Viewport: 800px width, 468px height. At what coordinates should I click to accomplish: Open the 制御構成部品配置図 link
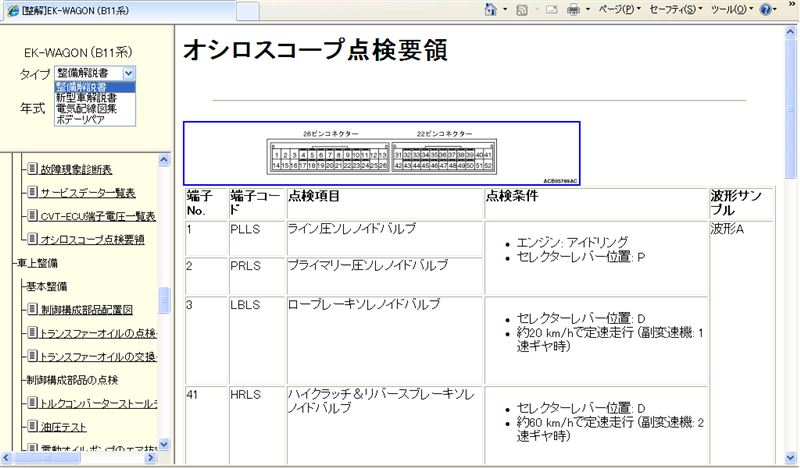coord(87,310)
